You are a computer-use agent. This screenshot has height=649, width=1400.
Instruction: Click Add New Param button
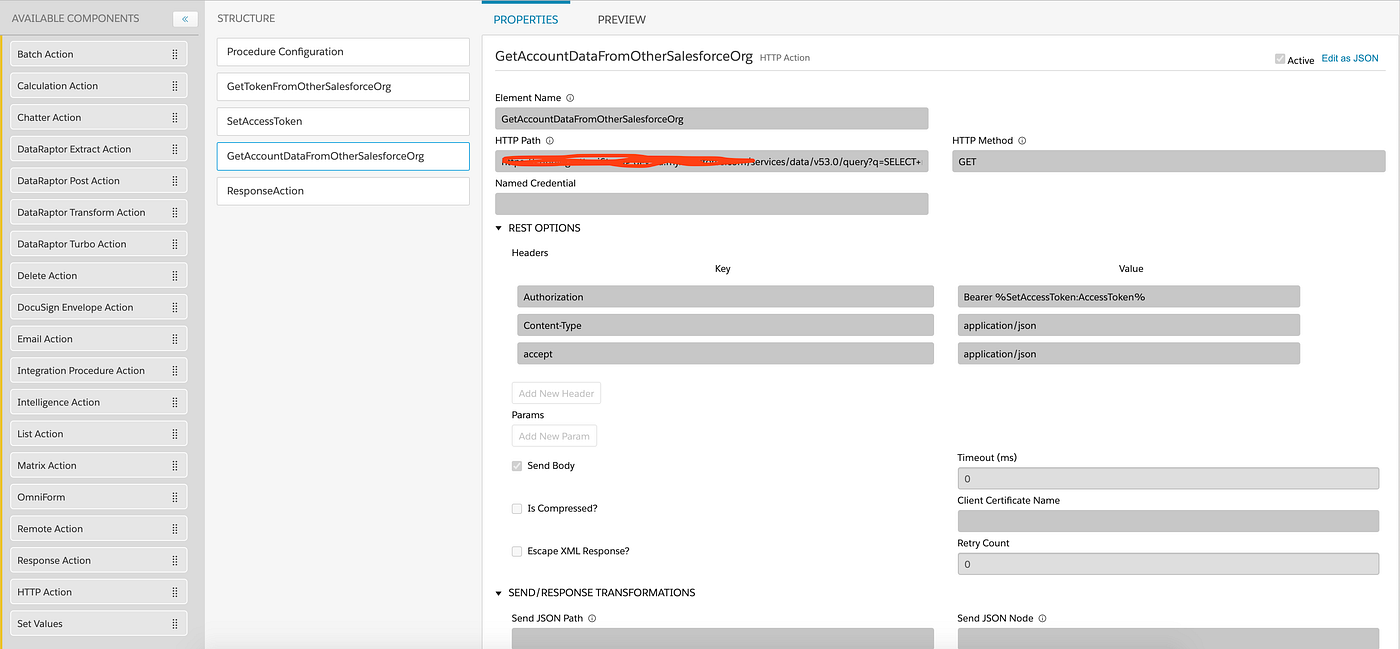554,436
